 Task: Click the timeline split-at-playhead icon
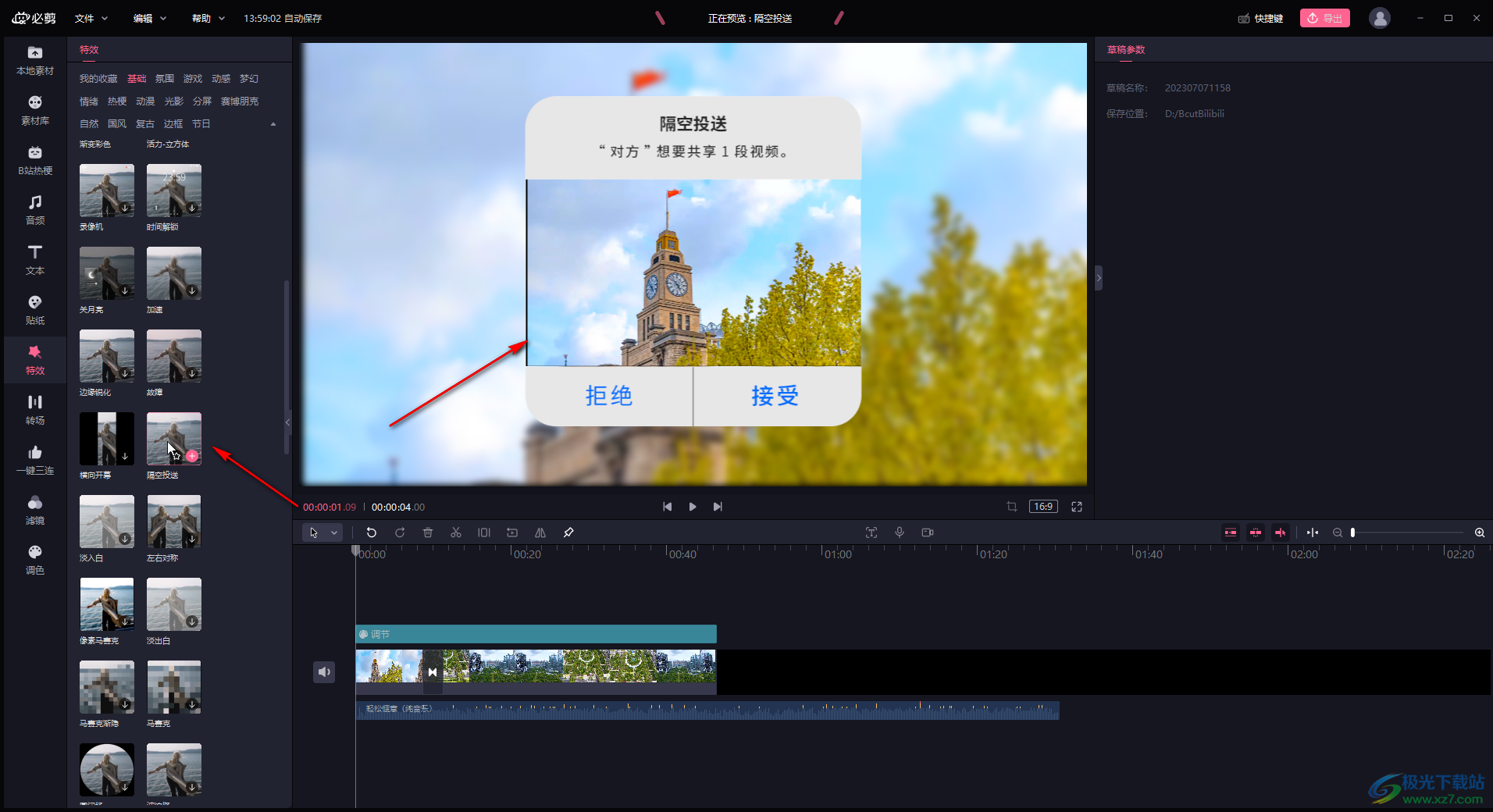pos(1313,532)
